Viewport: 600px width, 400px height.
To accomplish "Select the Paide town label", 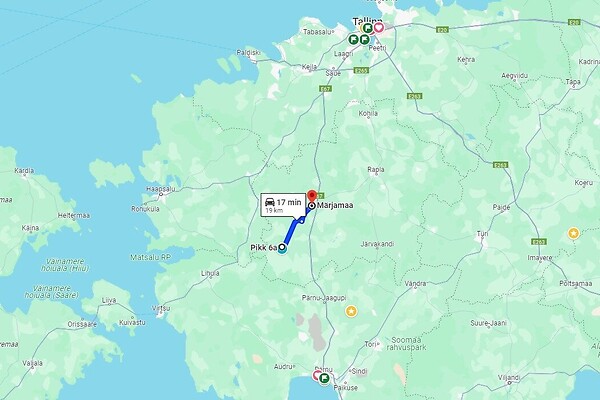I will [x=501, y=207].
